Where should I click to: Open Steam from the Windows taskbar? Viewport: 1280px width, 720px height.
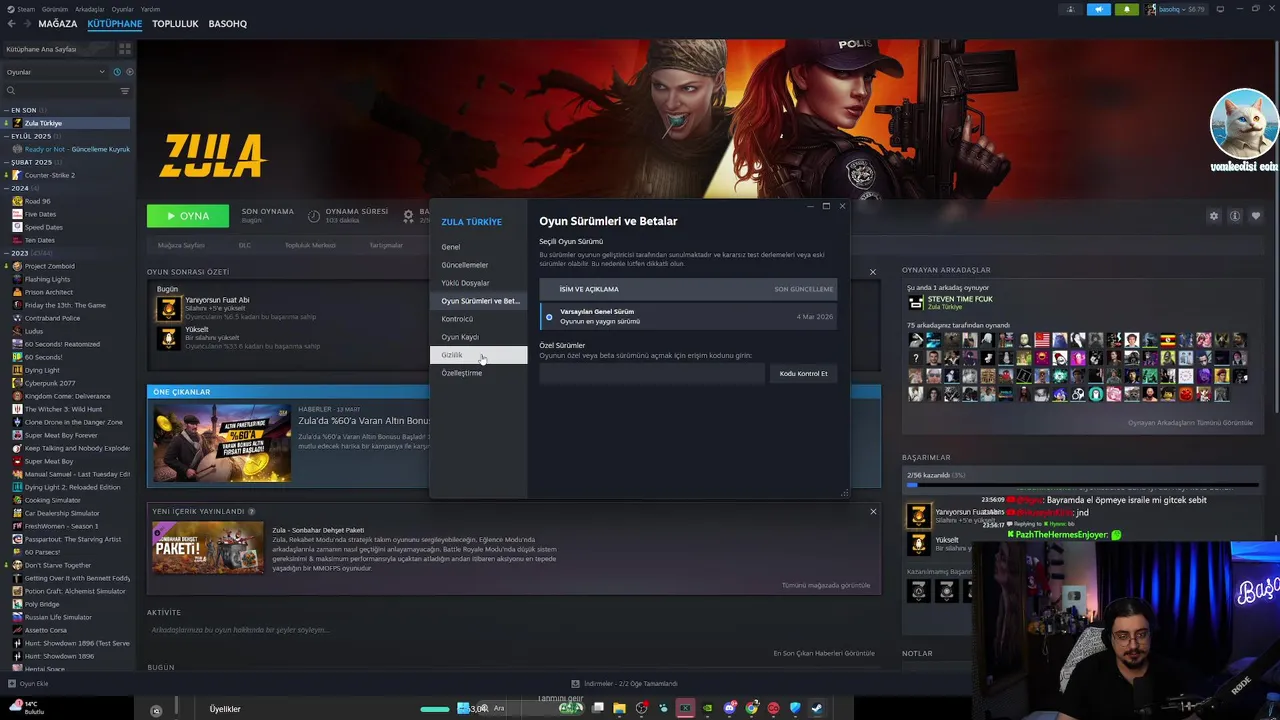pos(817,709)
